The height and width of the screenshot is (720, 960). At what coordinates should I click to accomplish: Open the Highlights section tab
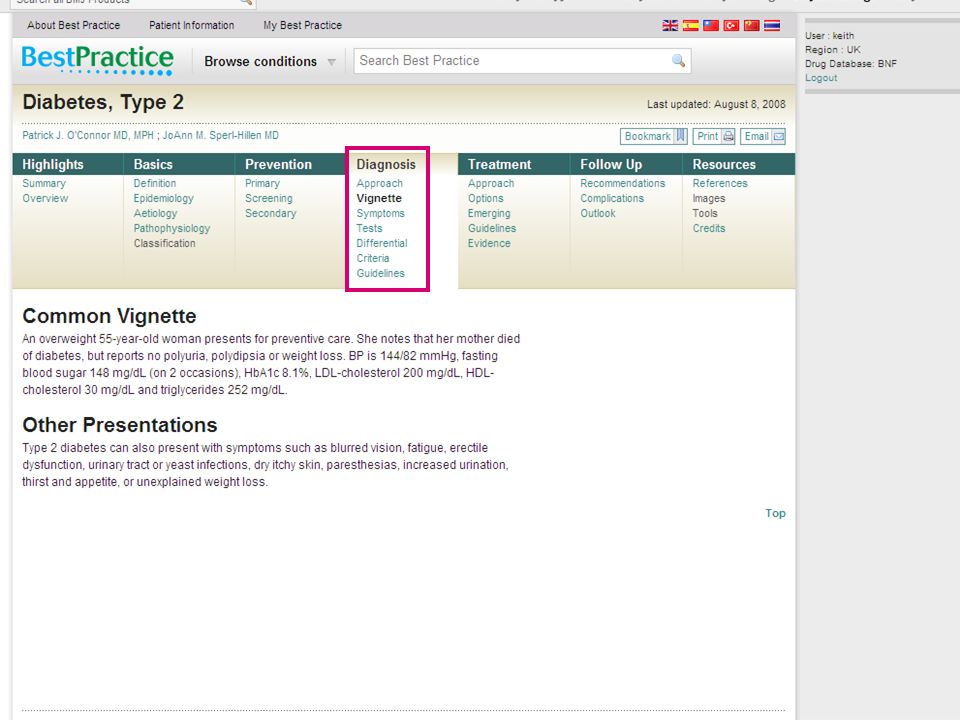pyautogui.click(x=53, y=164)
